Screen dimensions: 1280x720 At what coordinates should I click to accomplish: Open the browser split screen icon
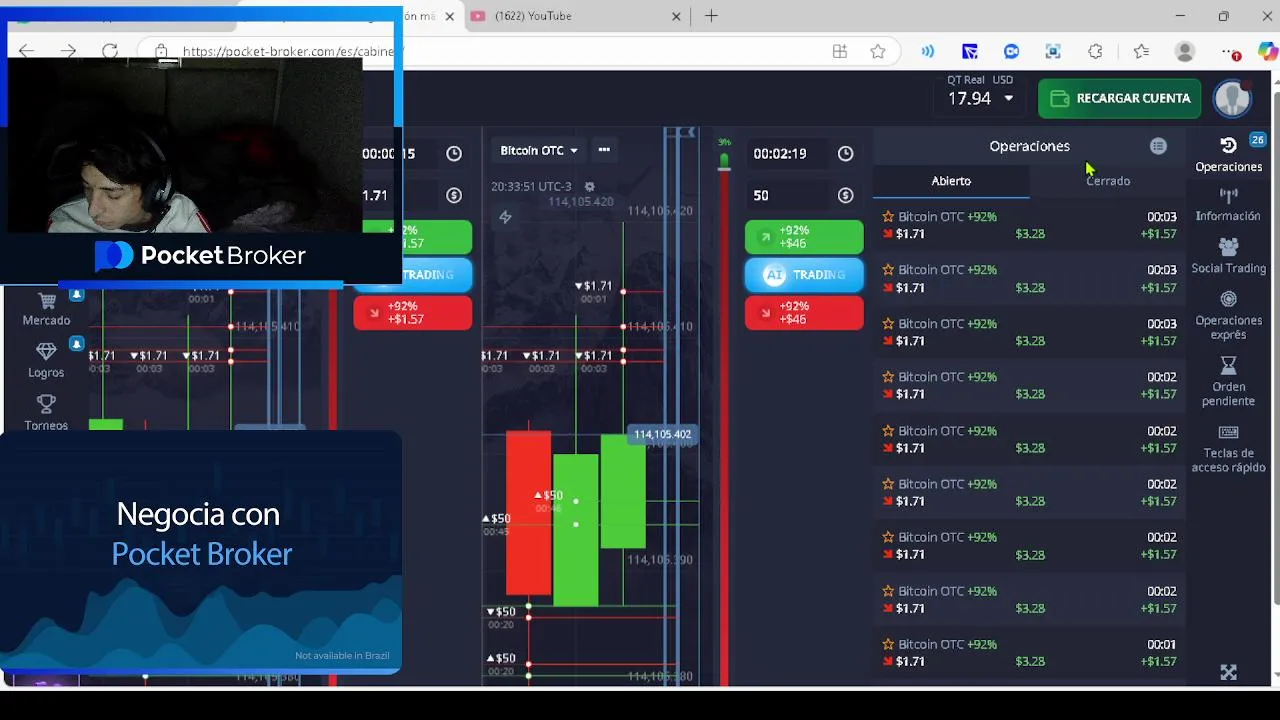(840, 51)
